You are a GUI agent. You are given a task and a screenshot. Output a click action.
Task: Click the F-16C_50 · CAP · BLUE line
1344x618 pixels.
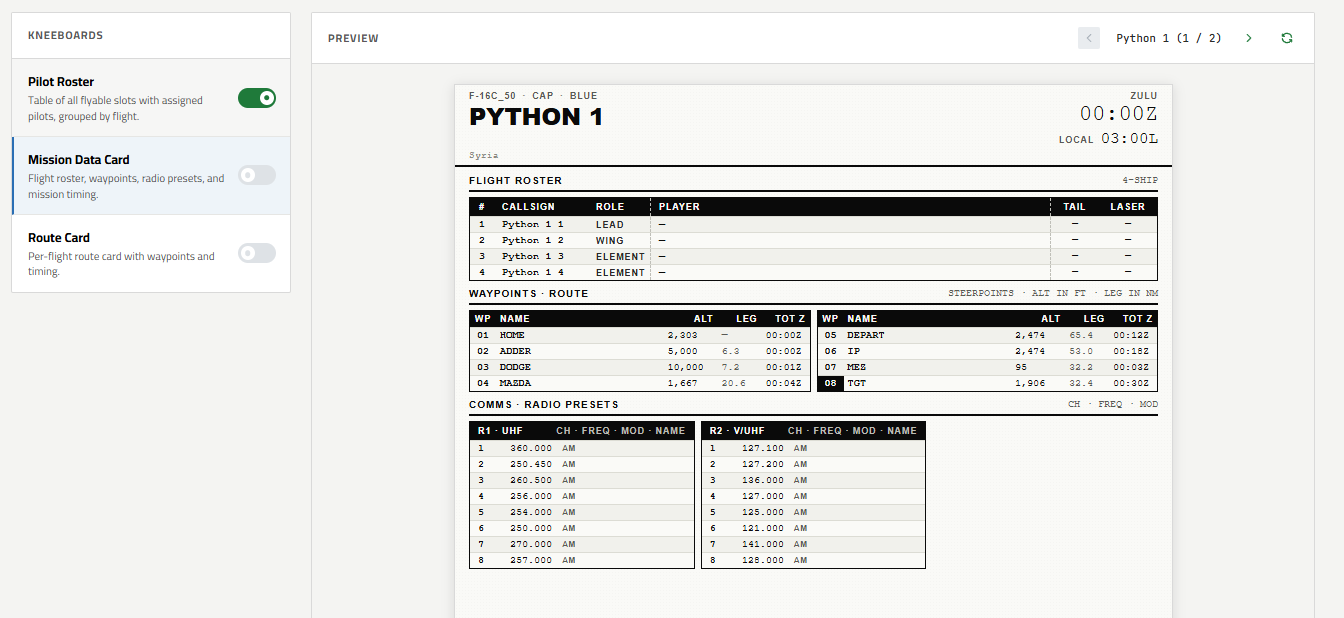(x=533, y=96)
